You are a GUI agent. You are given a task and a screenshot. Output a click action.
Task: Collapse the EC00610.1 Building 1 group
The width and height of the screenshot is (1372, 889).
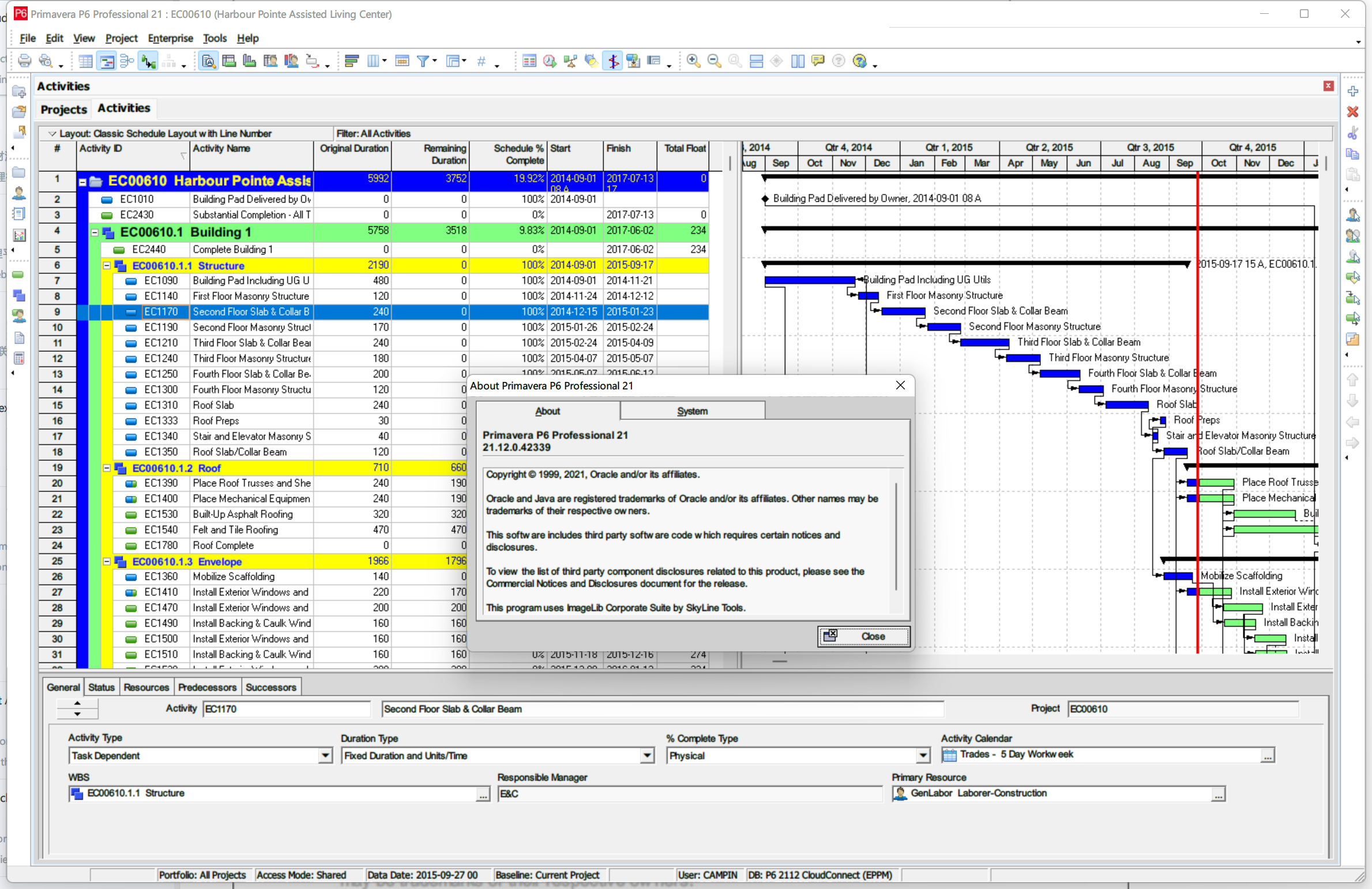95,232
